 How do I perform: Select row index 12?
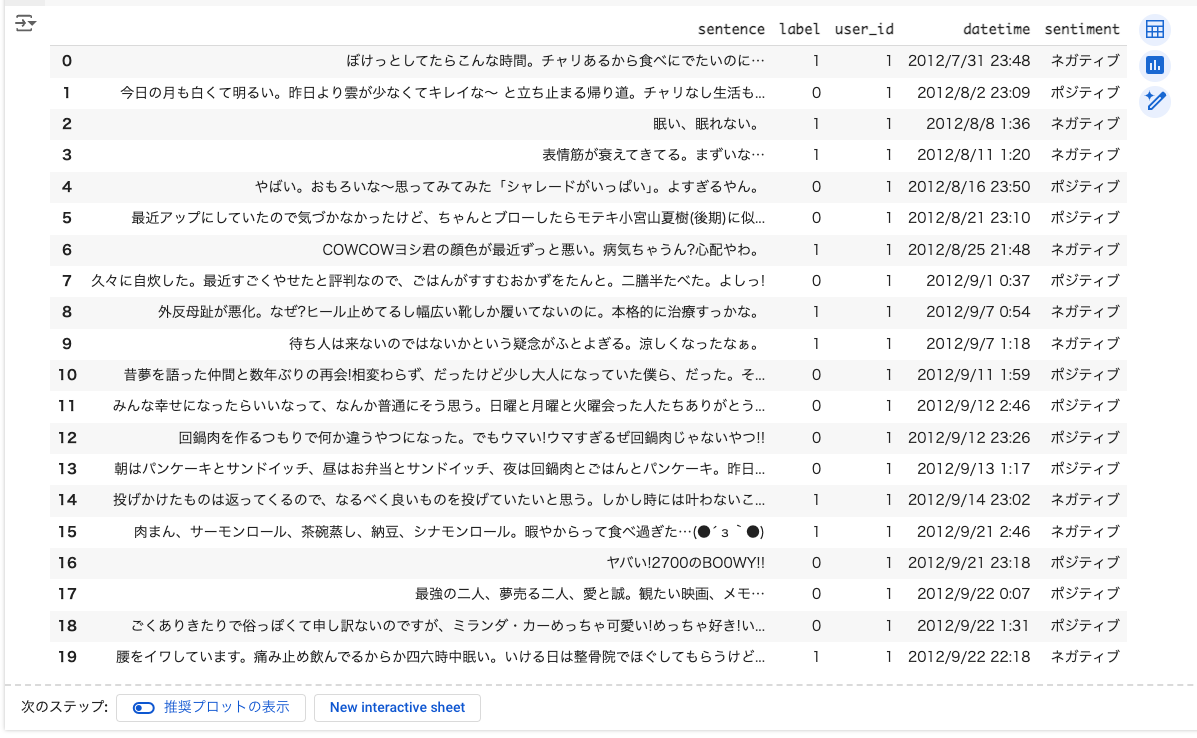[x=67, y=438]
